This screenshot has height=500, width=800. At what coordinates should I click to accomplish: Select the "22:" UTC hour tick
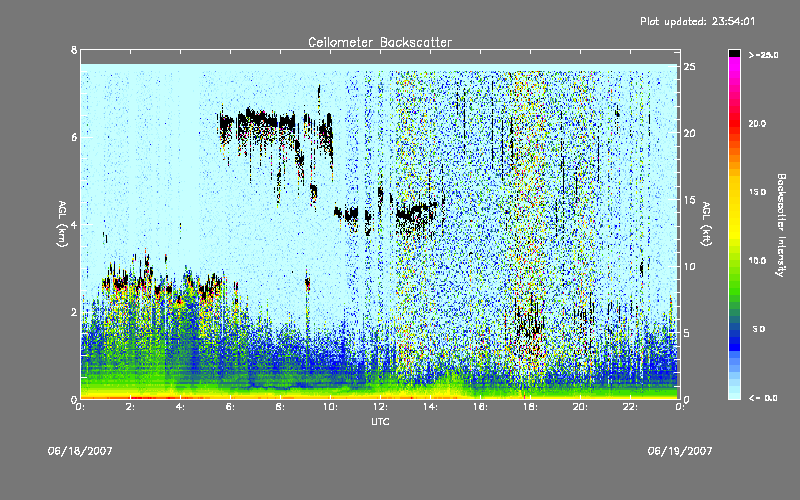click(x=630, y=407)
